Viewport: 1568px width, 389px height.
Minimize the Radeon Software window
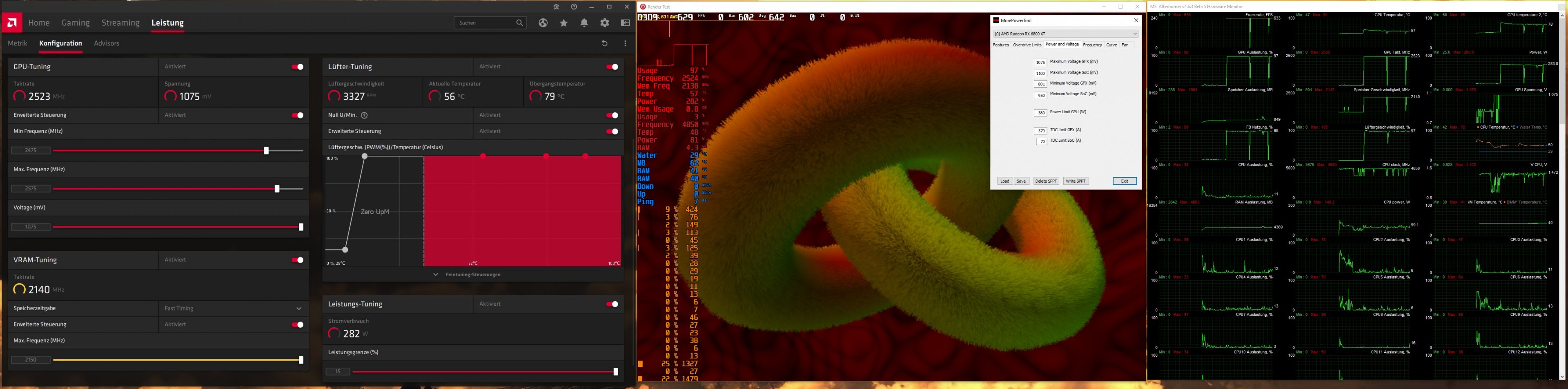point(592,7)
